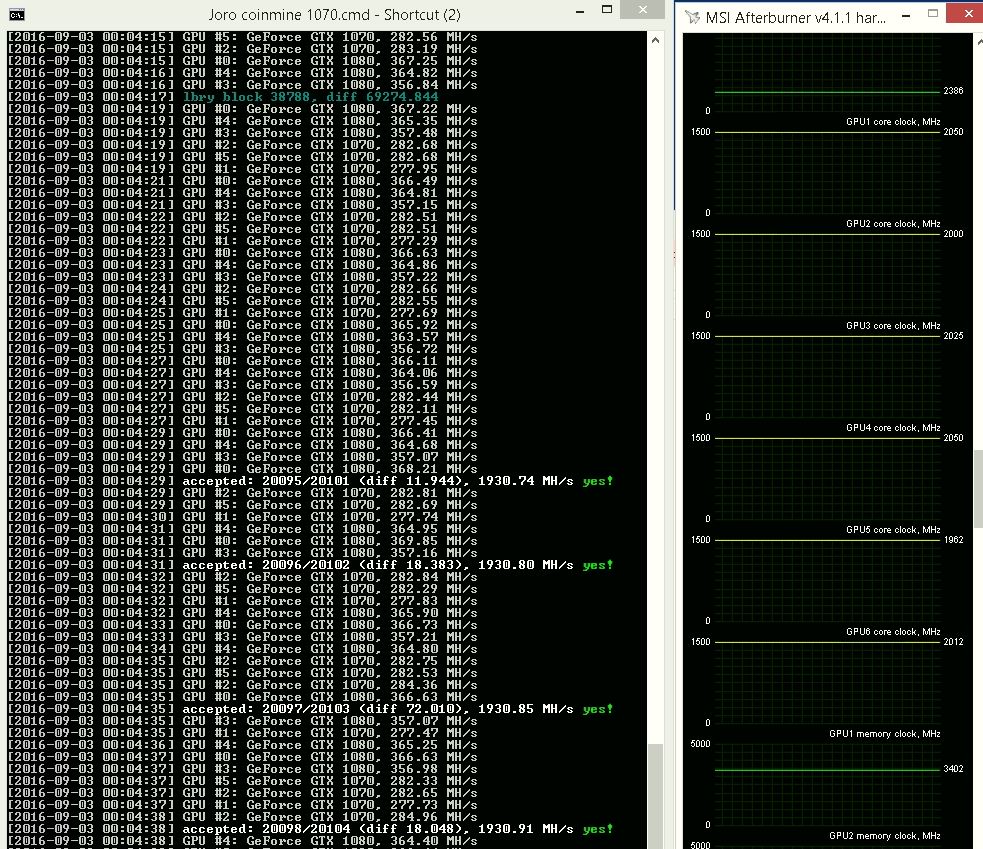
Task: Close the Joro coinmine 1070.cmd console window
Action: (643, 9)
